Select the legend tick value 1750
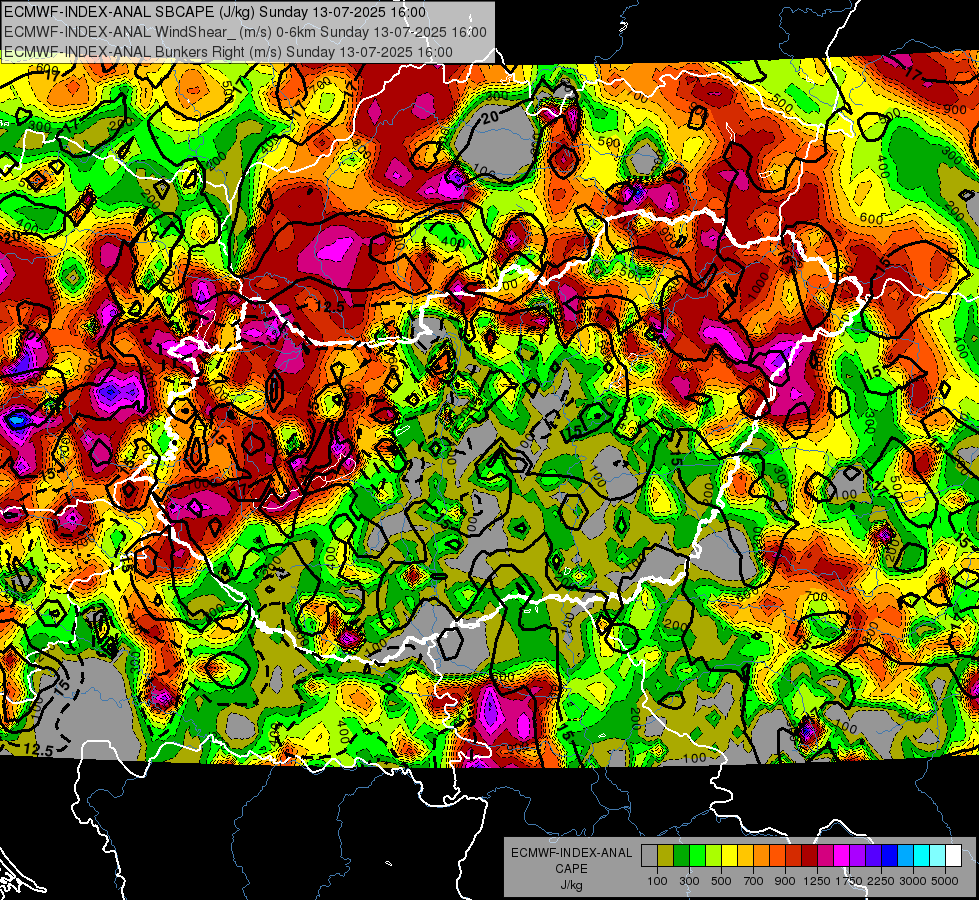 [850, 881]
